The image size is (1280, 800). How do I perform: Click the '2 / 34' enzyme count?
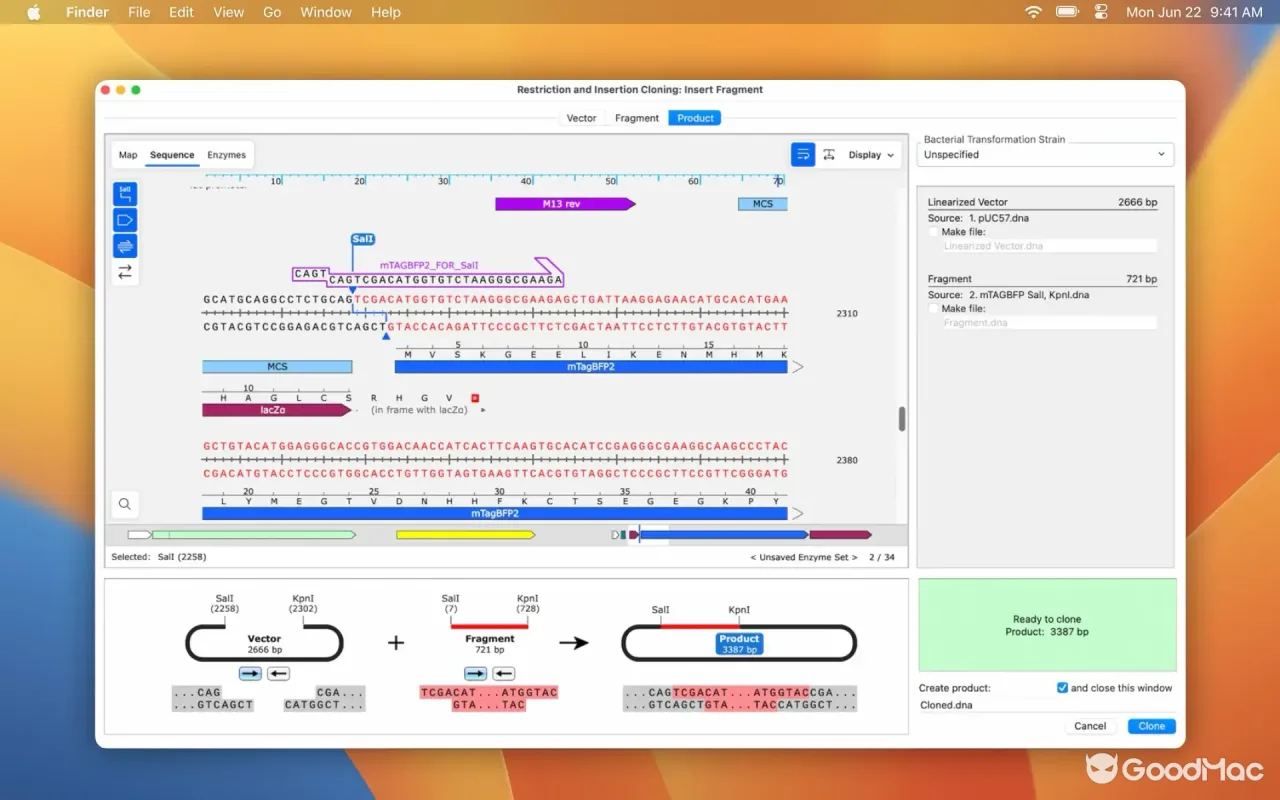[x=882, y=557]
